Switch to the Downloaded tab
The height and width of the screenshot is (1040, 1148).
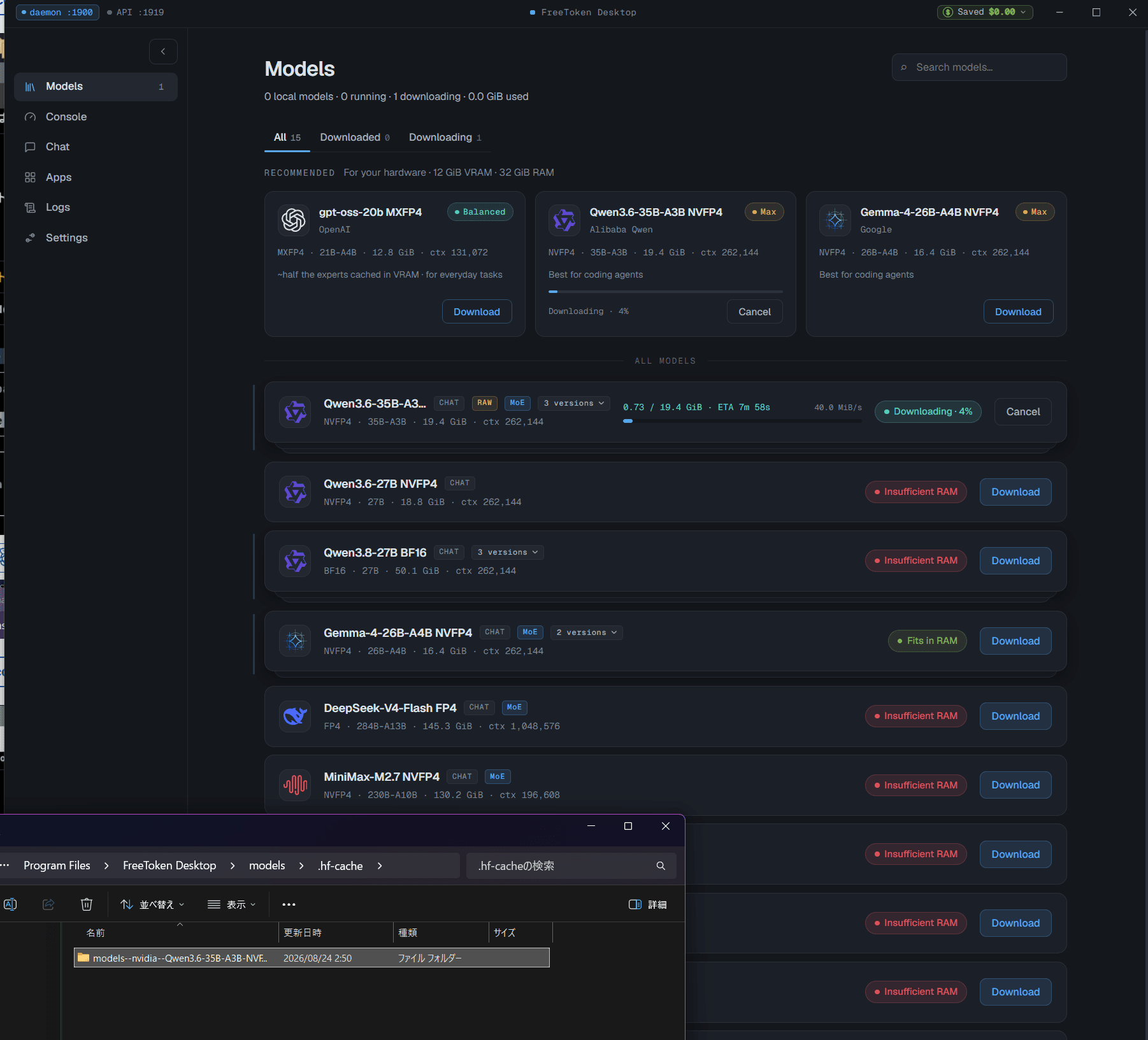(x=355, y=138)
